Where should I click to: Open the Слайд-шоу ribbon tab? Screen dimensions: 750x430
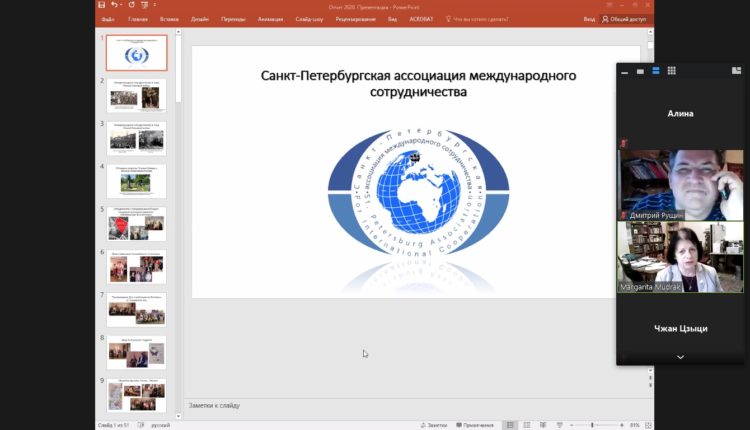(309, 19)
